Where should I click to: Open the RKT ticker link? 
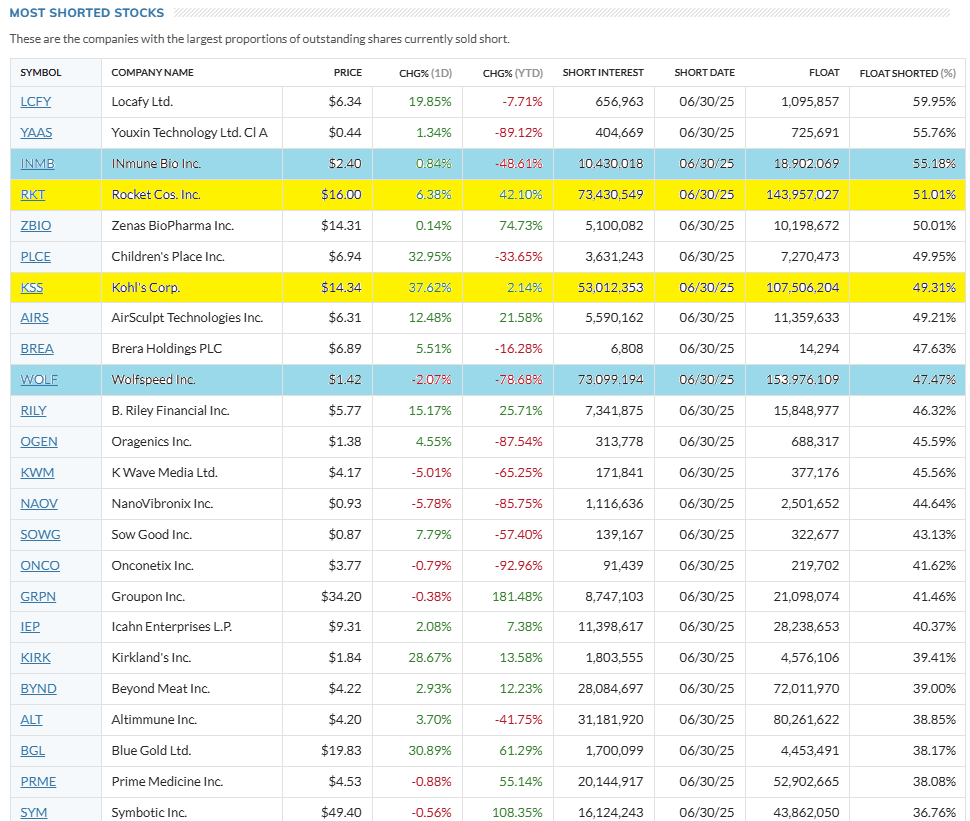click(32, 194)
